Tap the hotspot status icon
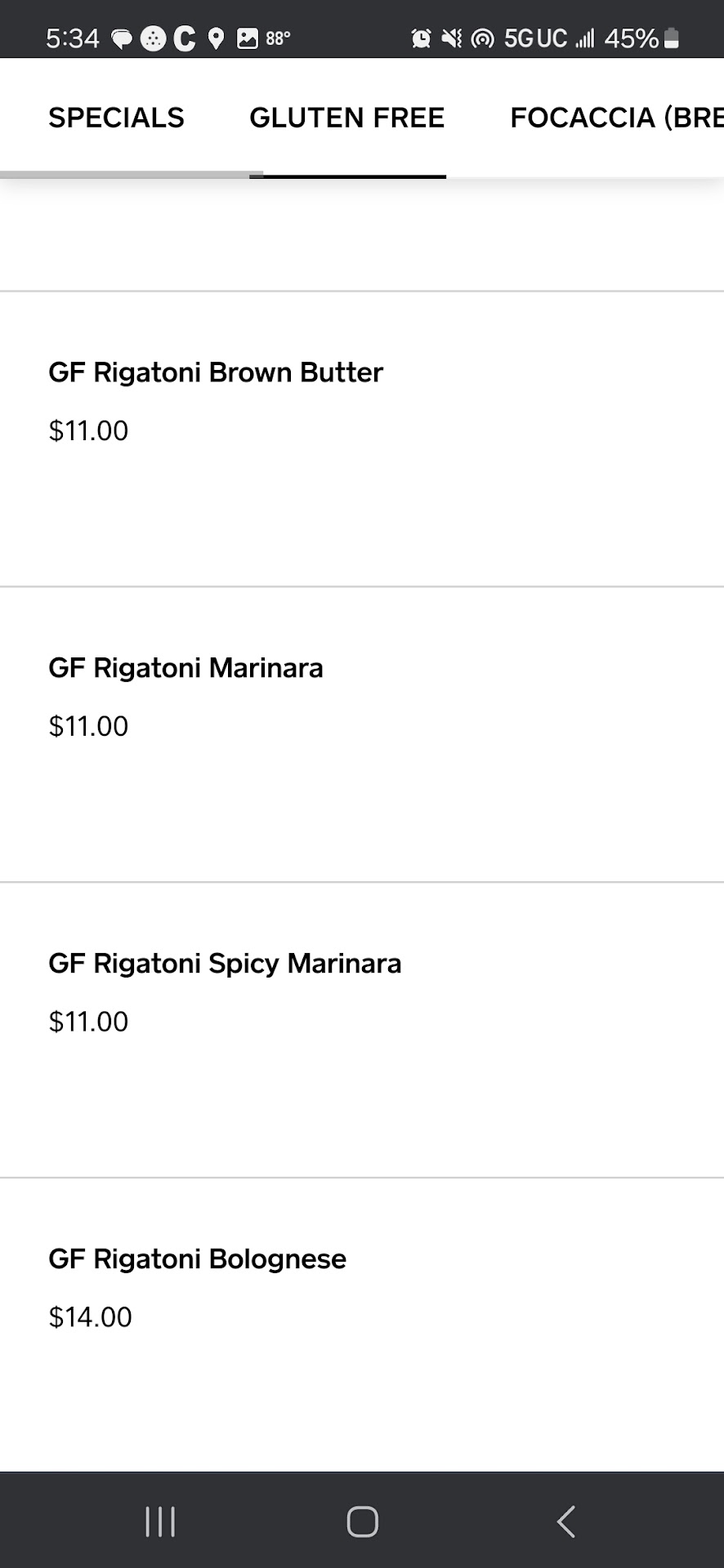 pos(482,38)
